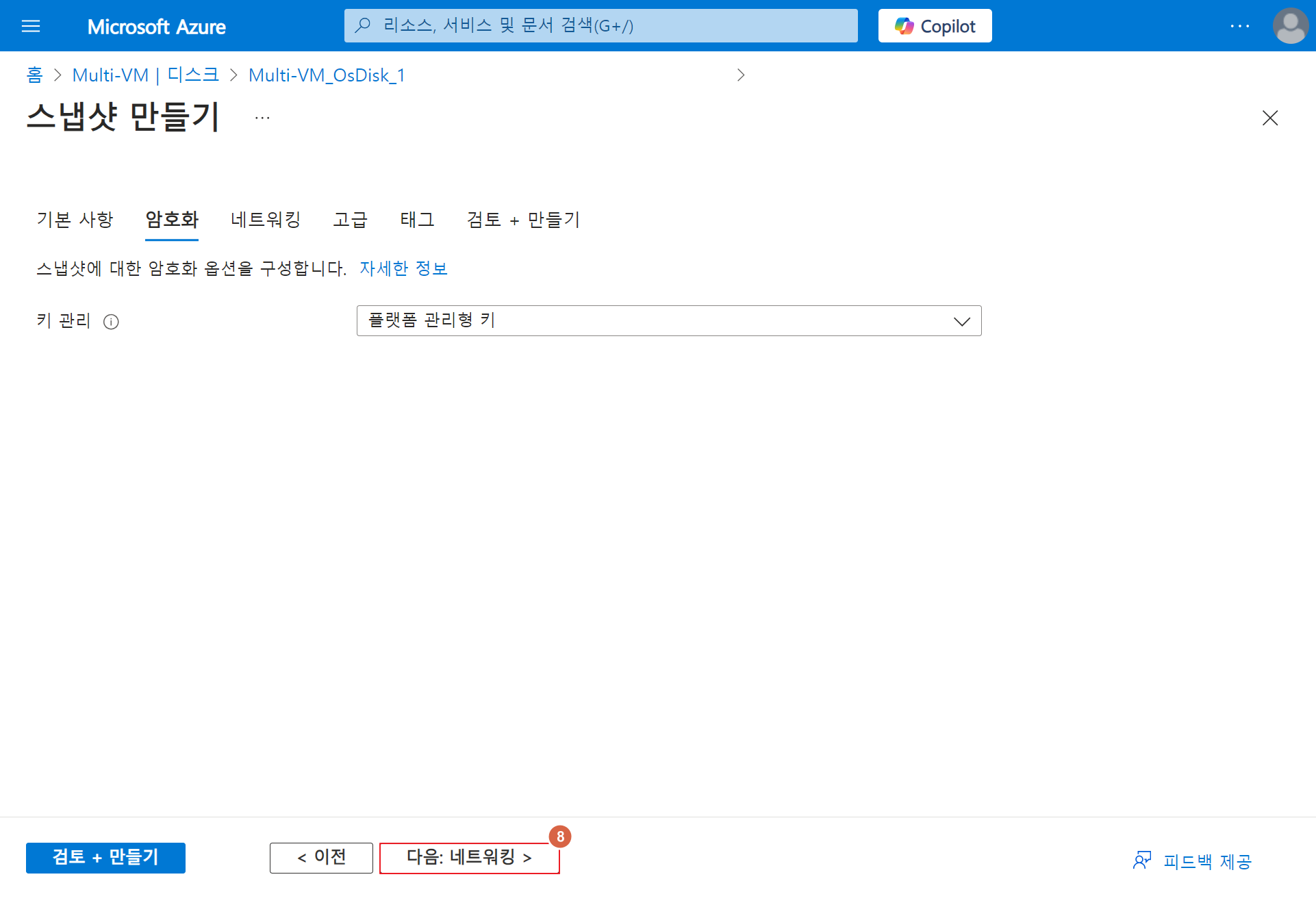
Task: Click the breadcrumb overflow chevron
Action: (x=740, y=75)
